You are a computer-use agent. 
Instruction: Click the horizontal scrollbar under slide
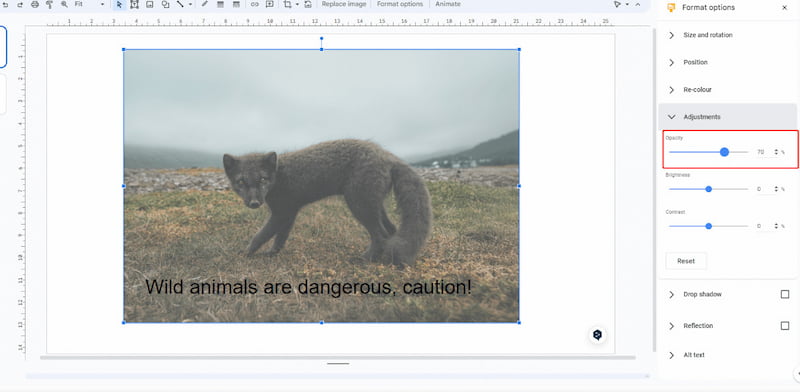338,358
